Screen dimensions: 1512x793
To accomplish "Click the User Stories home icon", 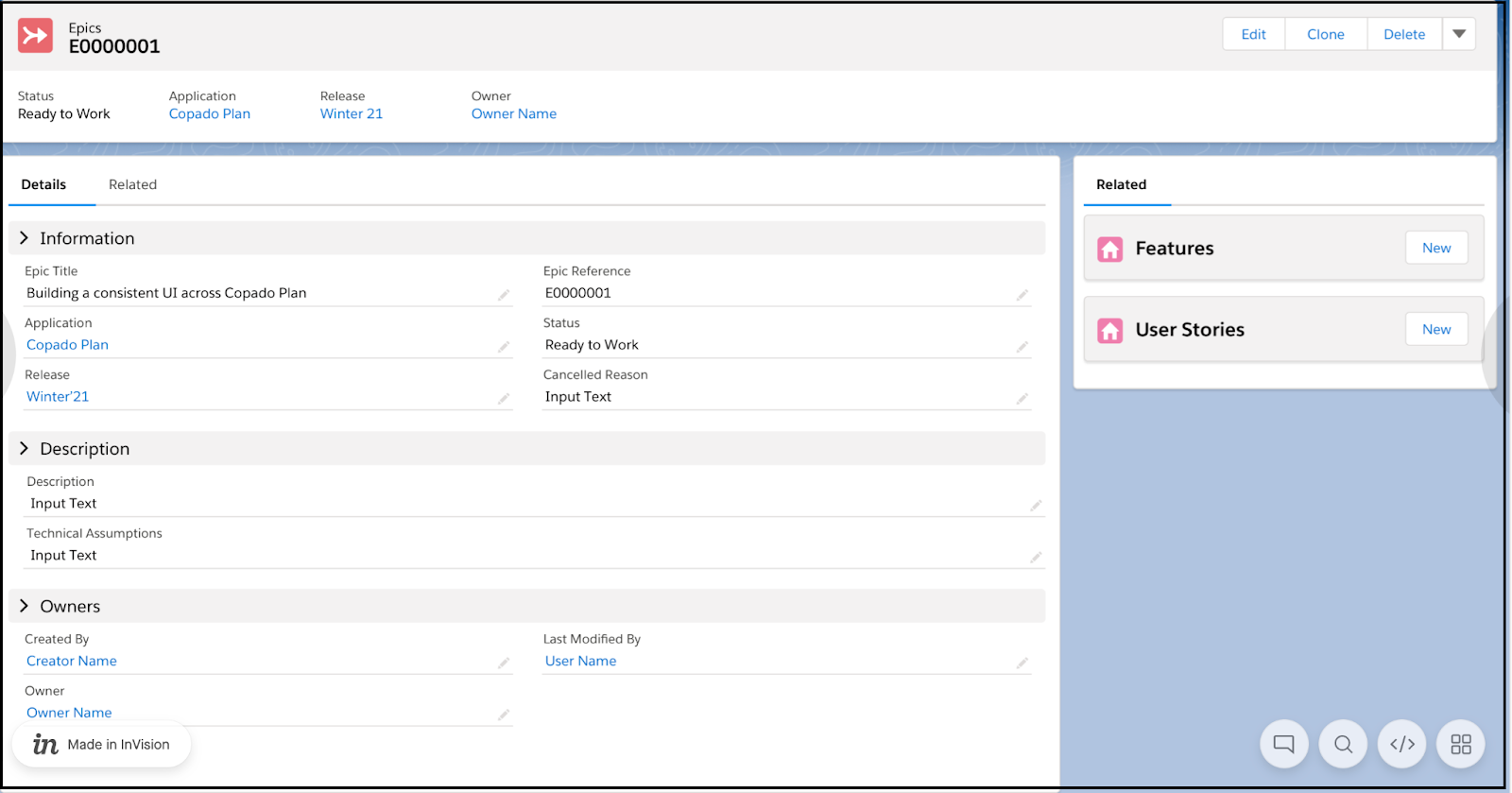I will click(1109, 330).
